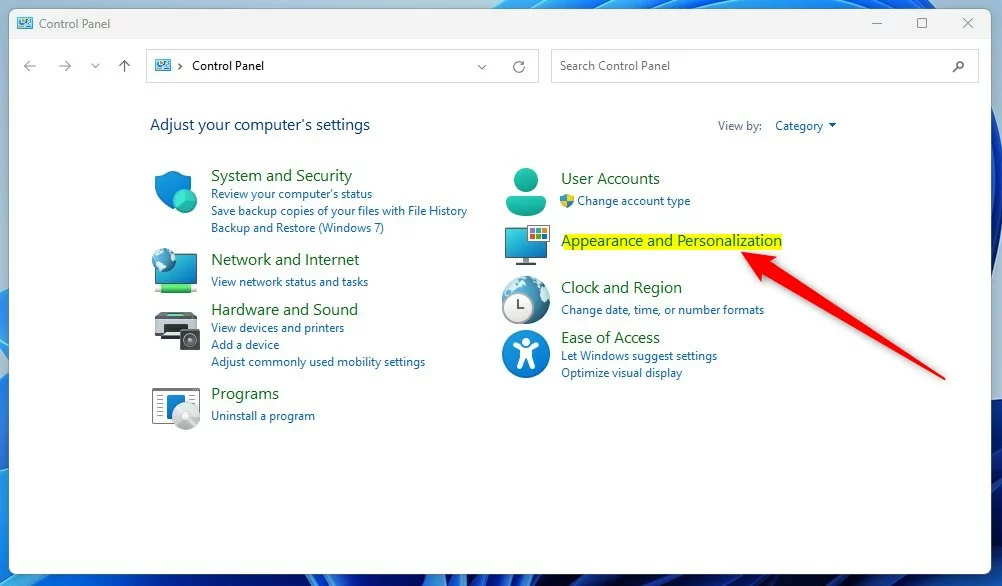Image resolution: width=1002 pixels, height=586 pixels.
Task: Go back with the back arrow
Action: [30, 66]
